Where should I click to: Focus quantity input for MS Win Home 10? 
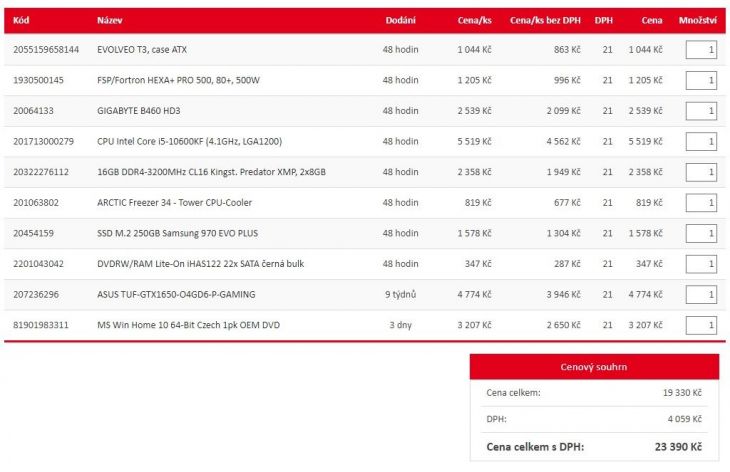click(x=701, y=325)
